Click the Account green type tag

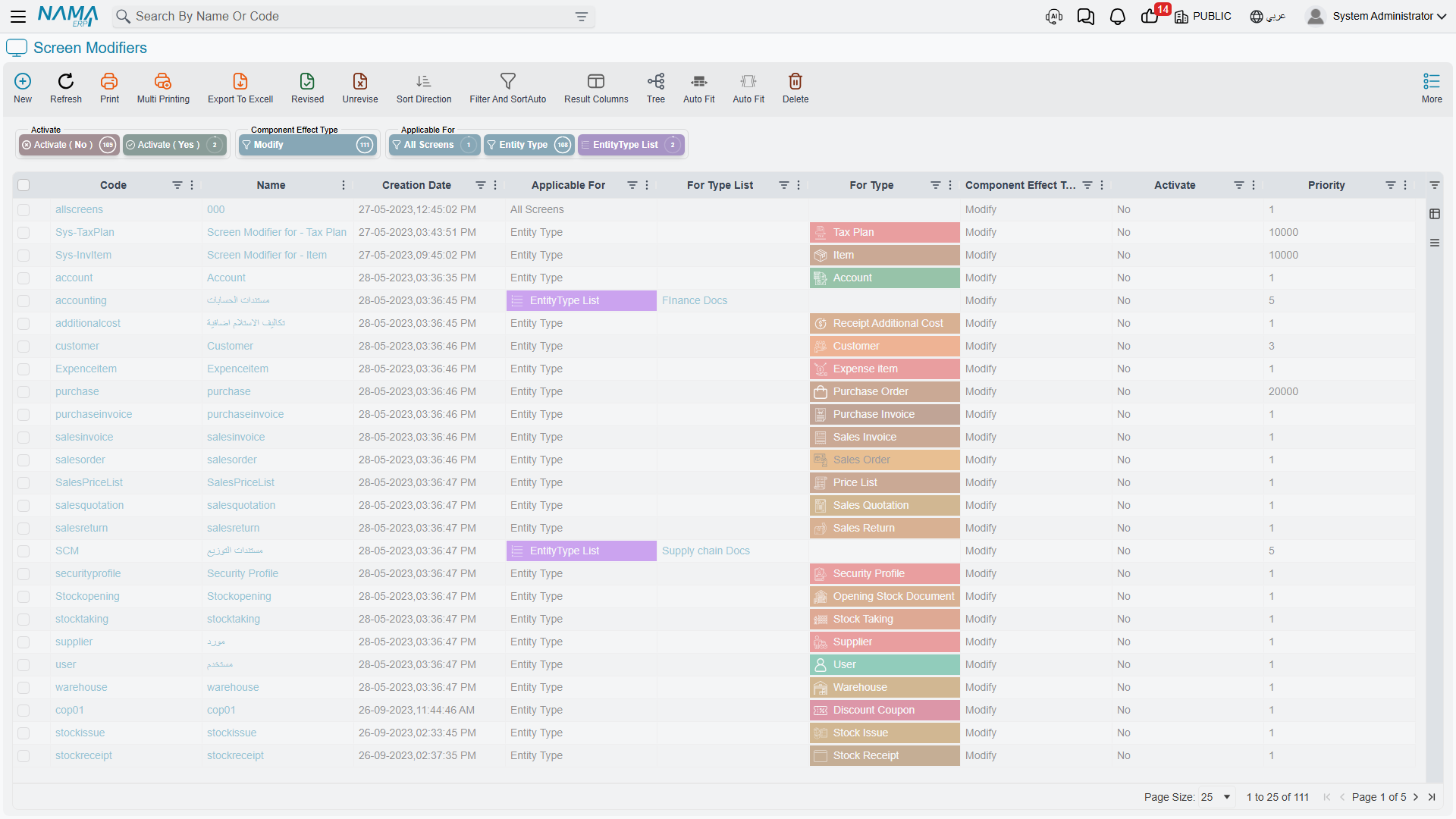pos(885,278)
